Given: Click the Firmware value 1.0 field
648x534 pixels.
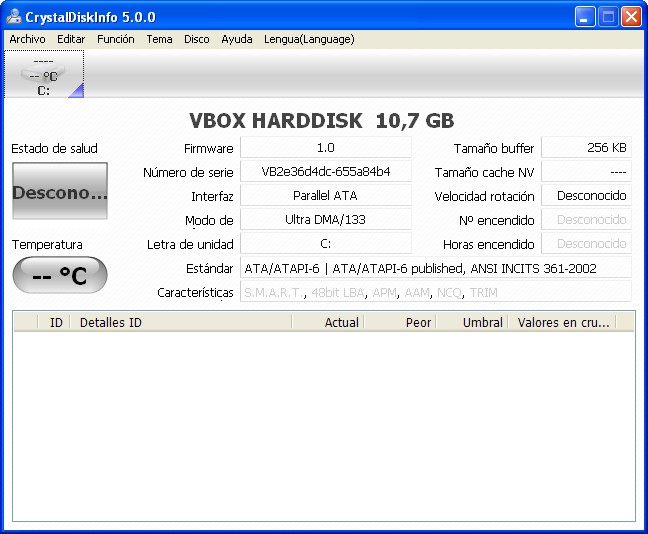Looking at the screenshot, I should point(326,148).
